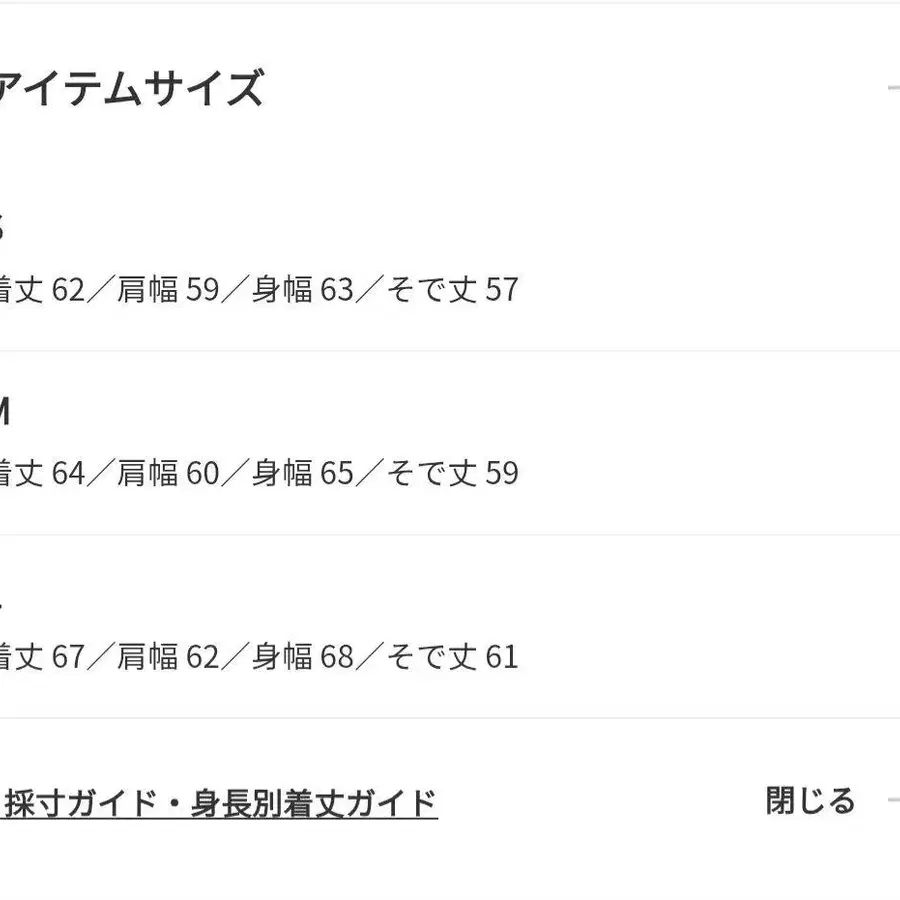The width and height of the screenshot is (900, 900).
Task: Click 身幅 63 body width value
Action: point(302,290)
